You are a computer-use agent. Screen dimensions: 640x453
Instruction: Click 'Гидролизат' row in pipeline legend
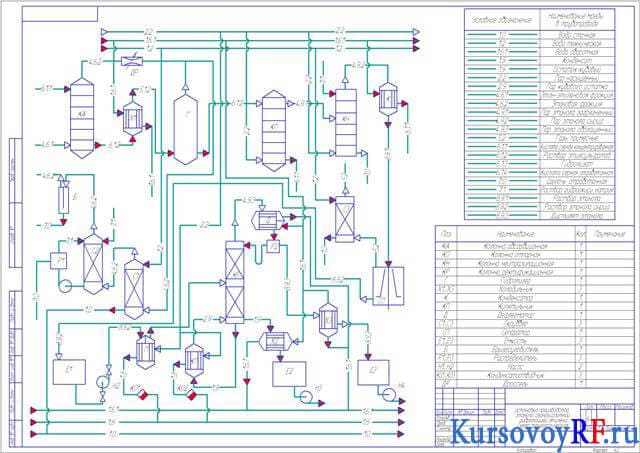(539, 164)
